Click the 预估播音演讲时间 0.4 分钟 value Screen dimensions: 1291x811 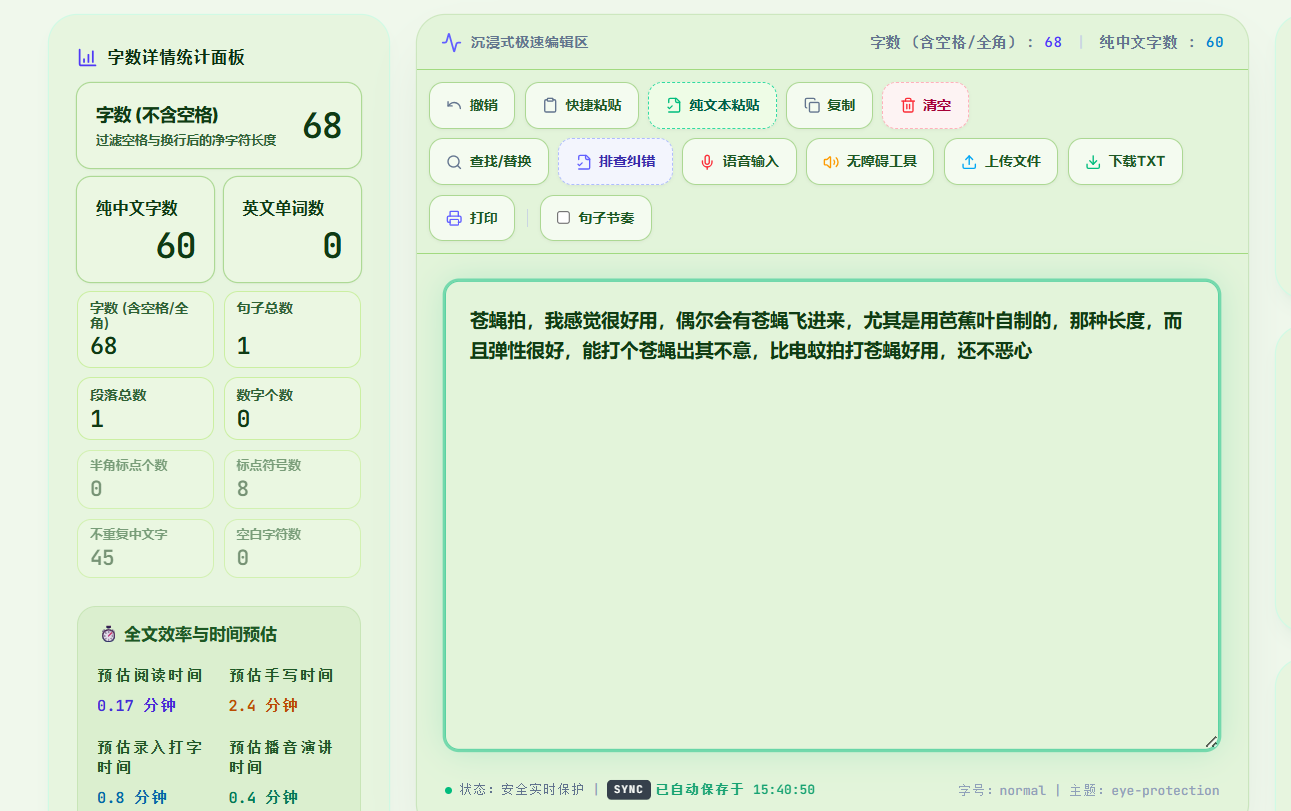(x=263, y=797)
